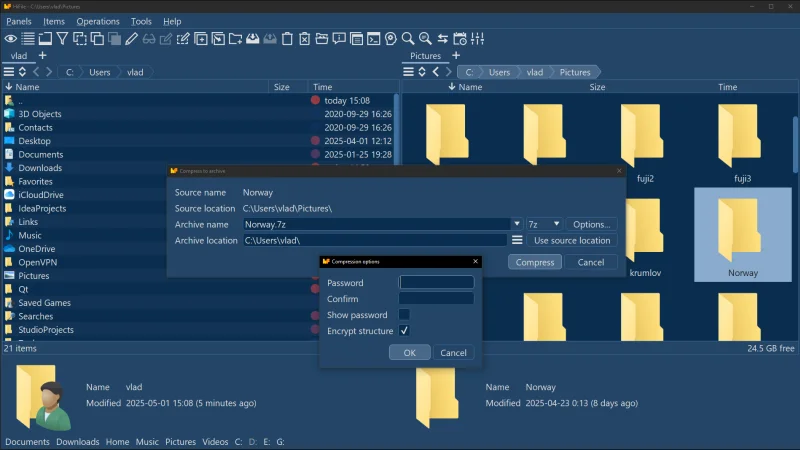Go back in right Pictures panel

tap(436, 72)
